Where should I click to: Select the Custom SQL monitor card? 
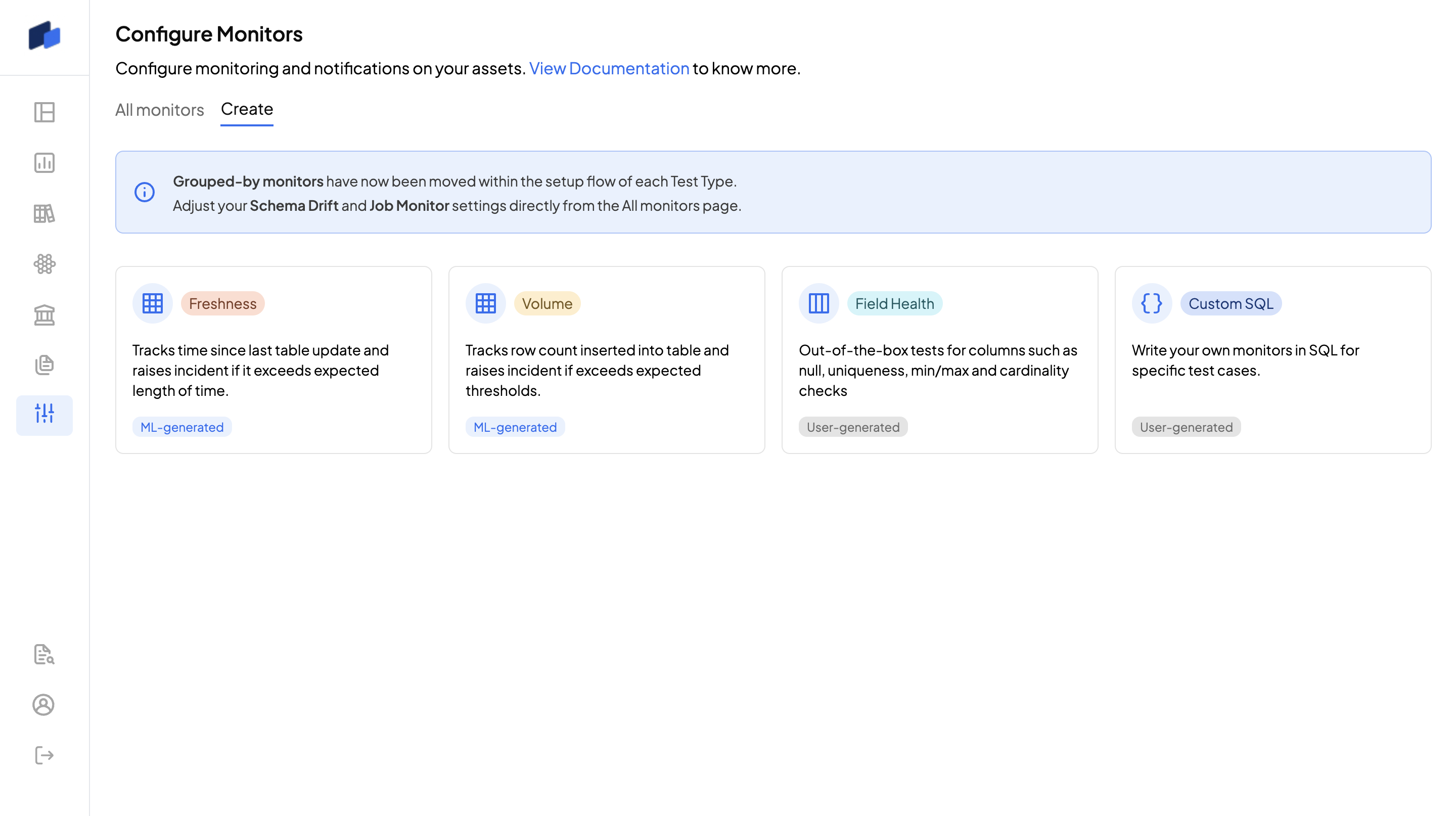click(x=1272, y=360)
